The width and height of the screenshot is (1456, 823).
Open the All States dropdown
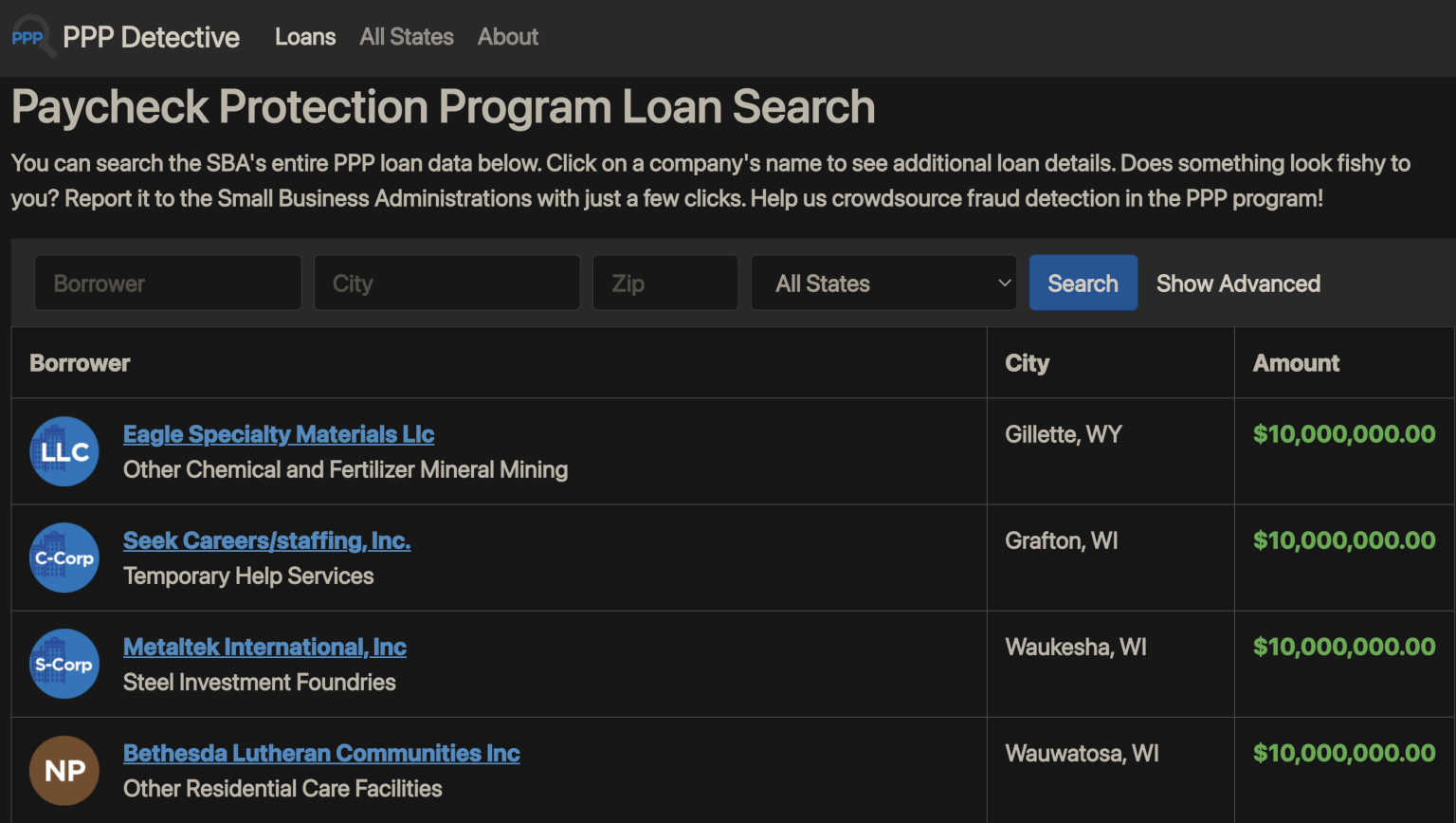click(x=883, y=283)
